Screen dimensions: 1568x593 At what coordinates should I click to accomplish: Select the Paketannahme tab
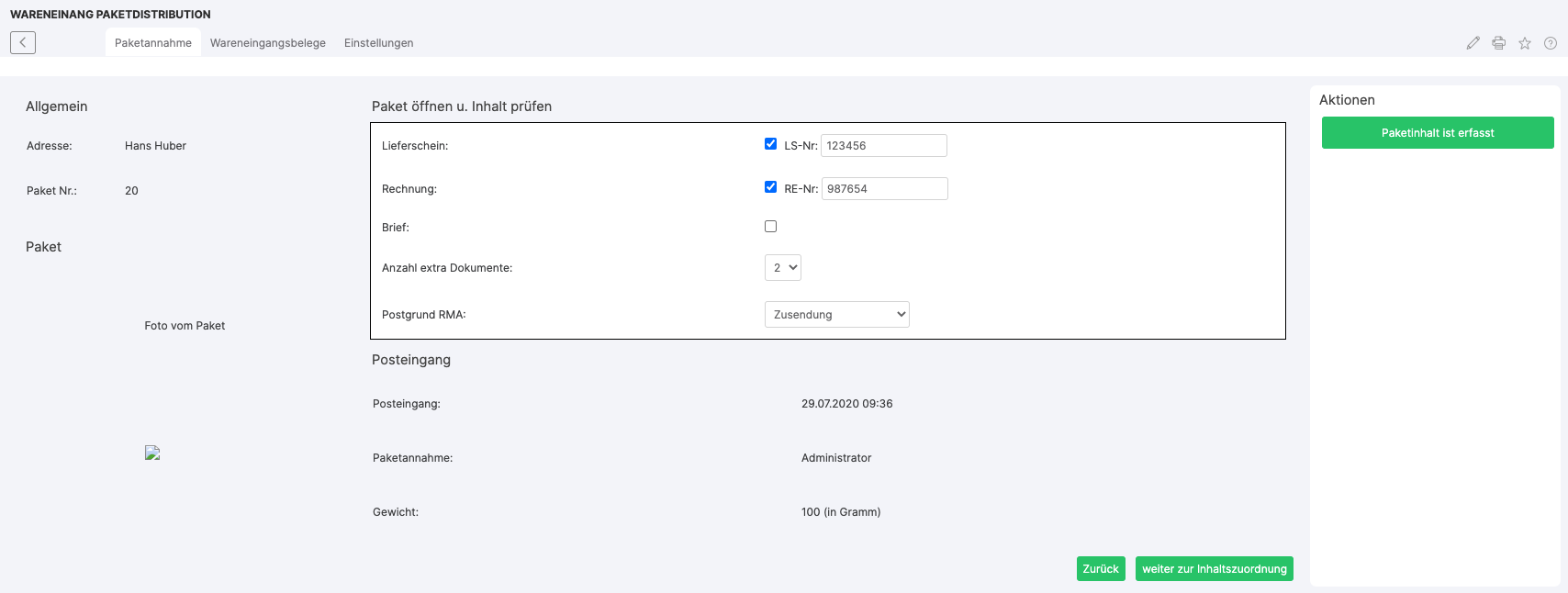tap(153, 43)
